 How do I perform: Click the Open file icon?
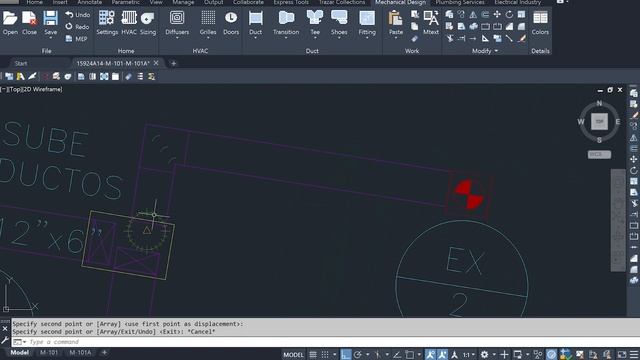[x=10, y=18]
